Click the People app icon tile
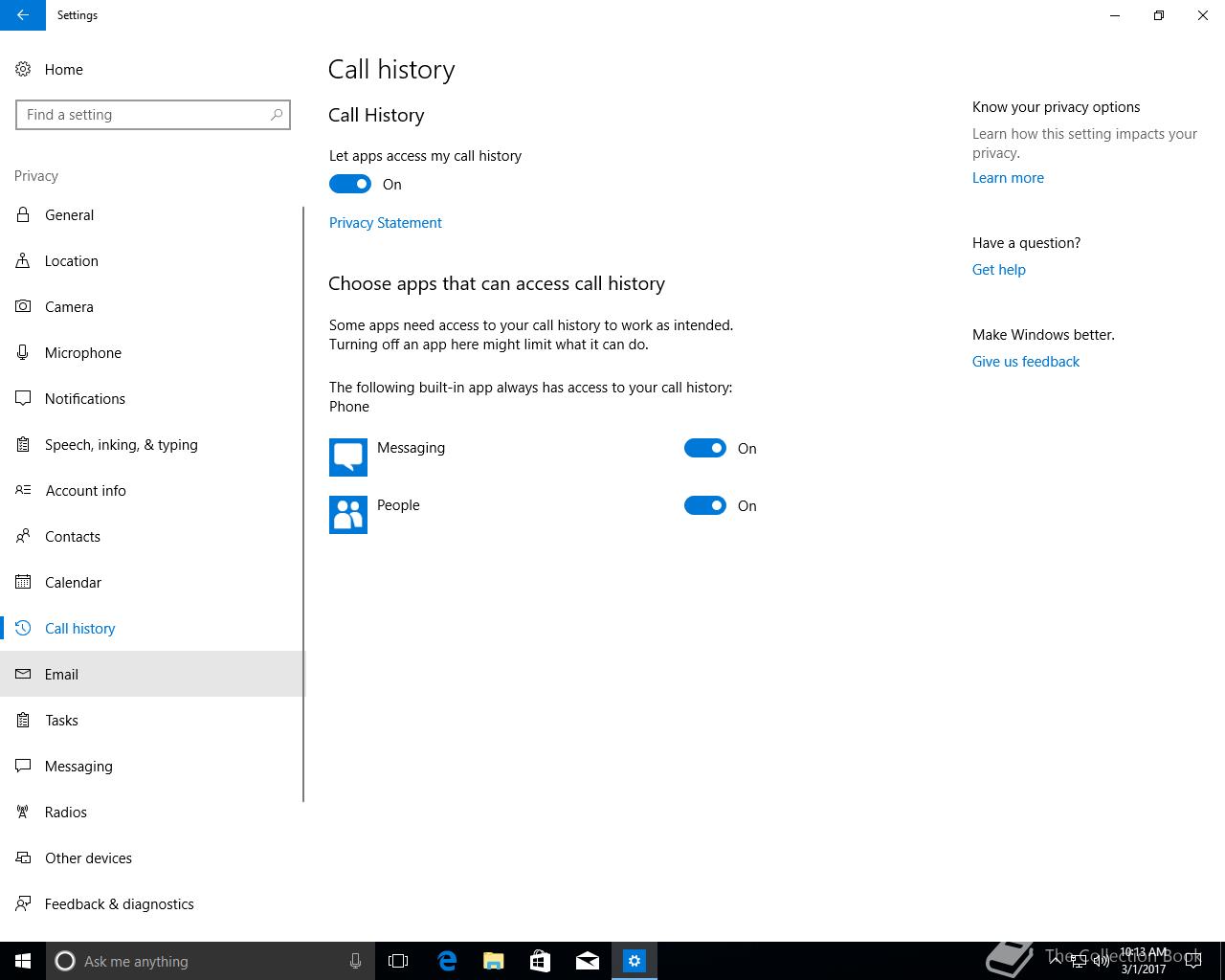Screen dimensions: 1225x980 [x=348, y=515]
